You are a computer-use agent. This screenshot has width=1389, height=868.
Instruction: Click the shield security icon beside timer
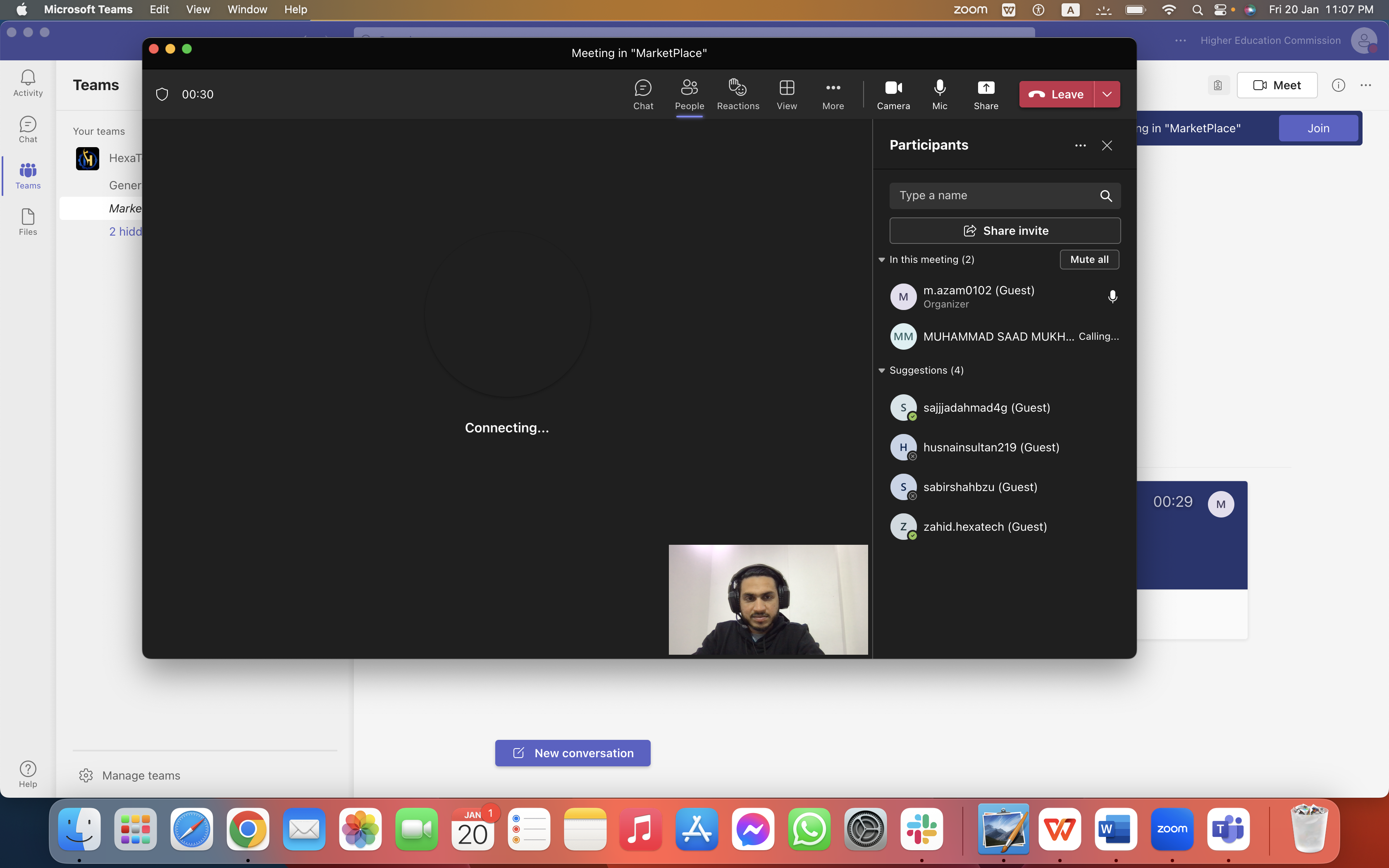[x=162, y=94]
